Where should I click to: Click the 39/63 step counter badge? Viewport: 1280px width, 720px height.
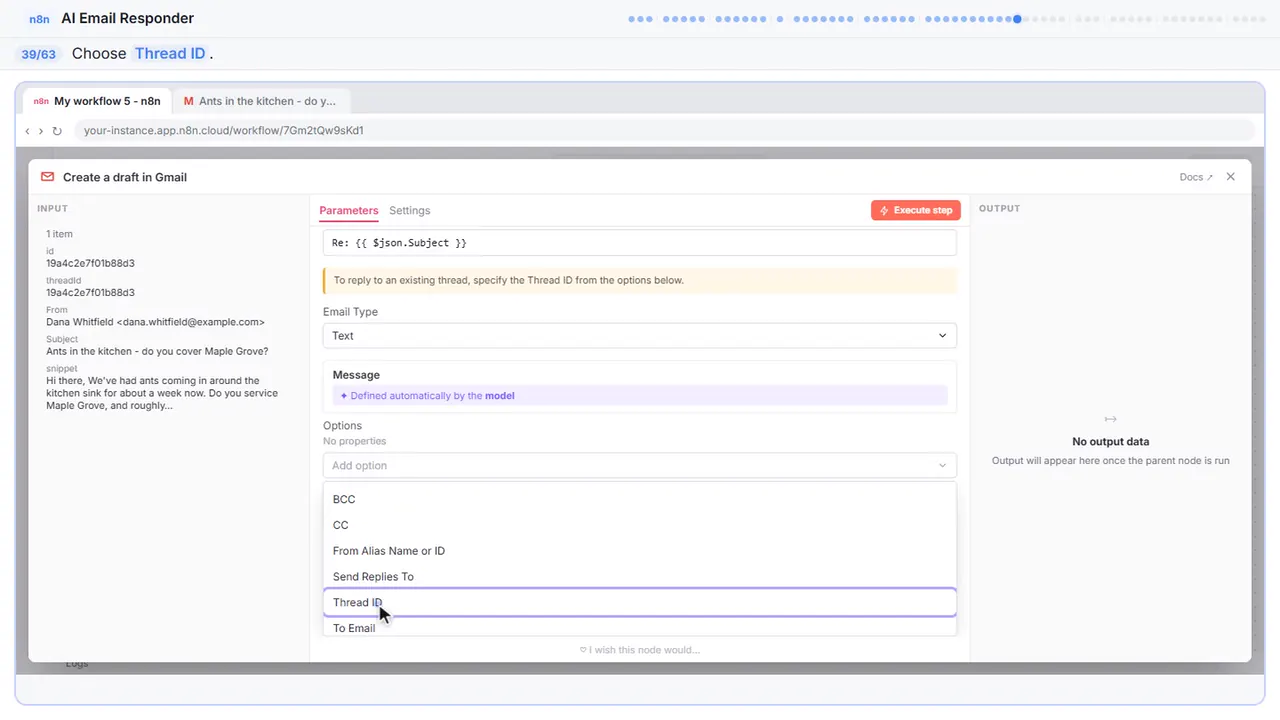pyautogui.click(x=39, y=54)
